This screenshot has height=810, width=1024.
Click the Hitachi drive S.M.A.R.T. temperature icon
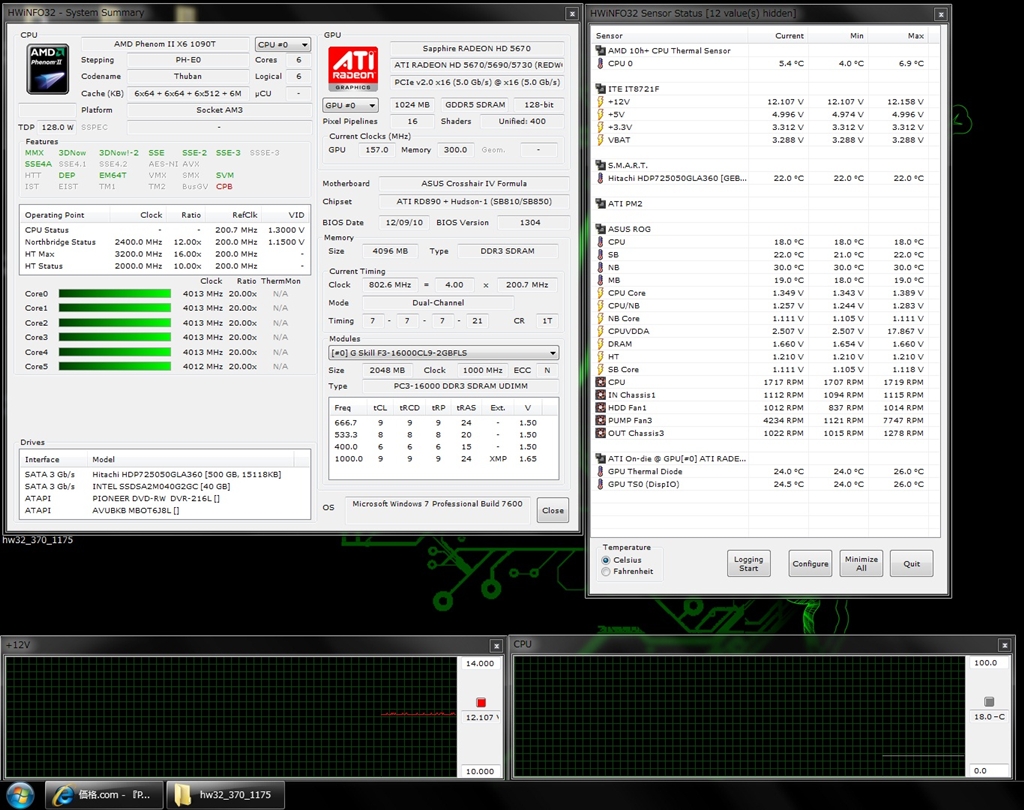[x=600, y=178]
